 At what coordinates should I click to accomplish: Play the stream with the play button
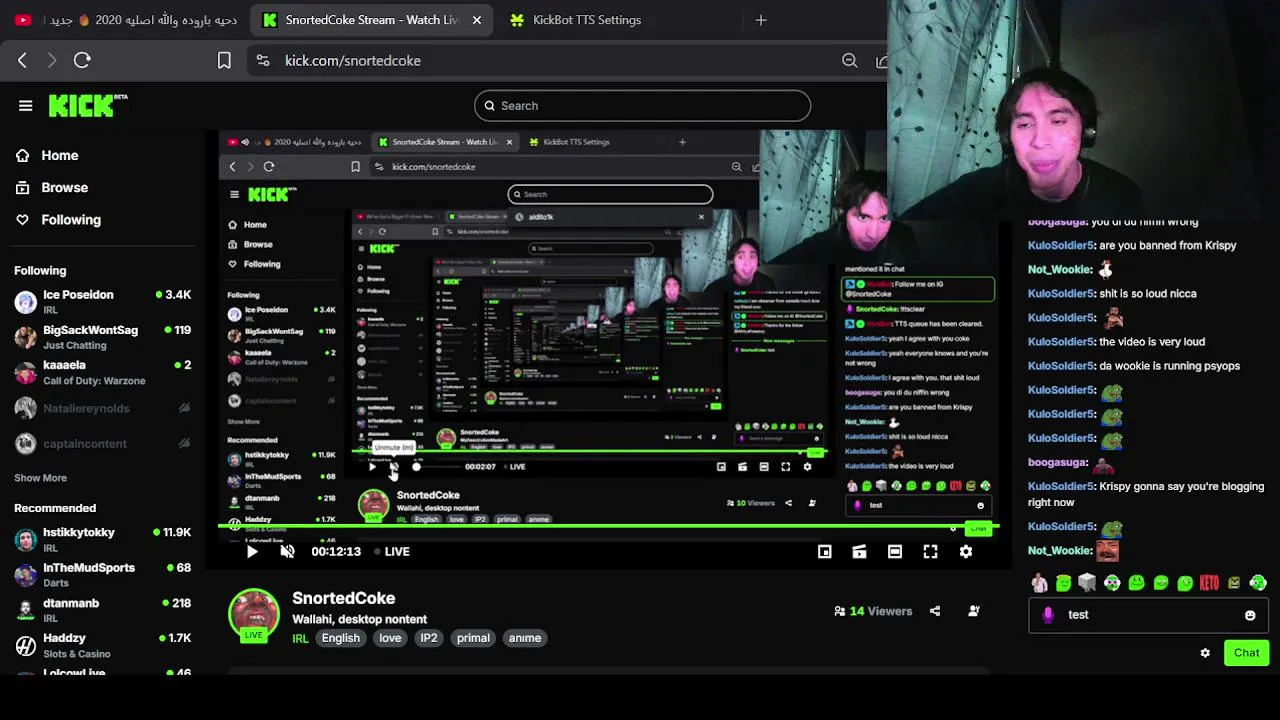click(x=252, y=551)
